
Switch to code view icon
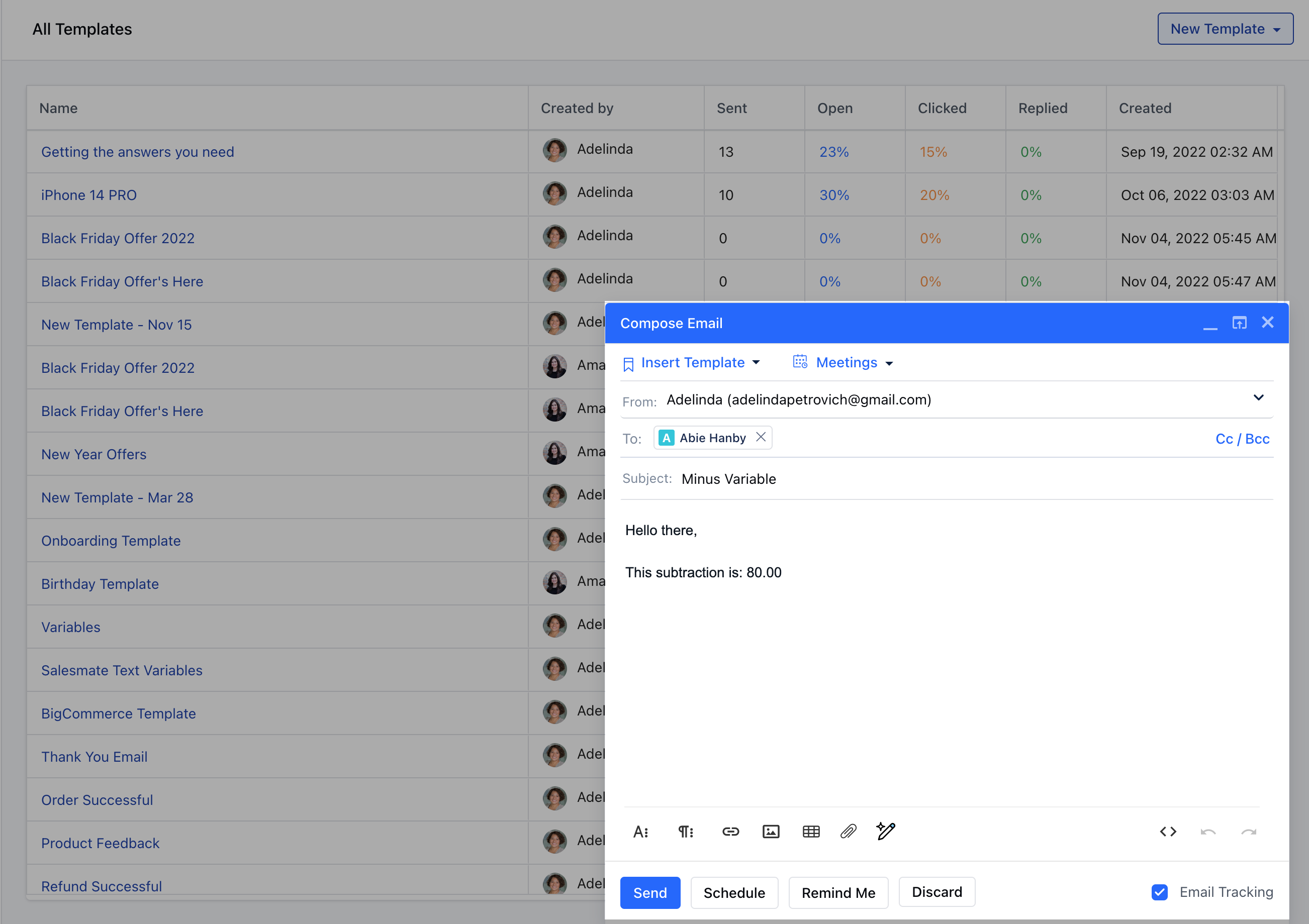pos(1168,832)
